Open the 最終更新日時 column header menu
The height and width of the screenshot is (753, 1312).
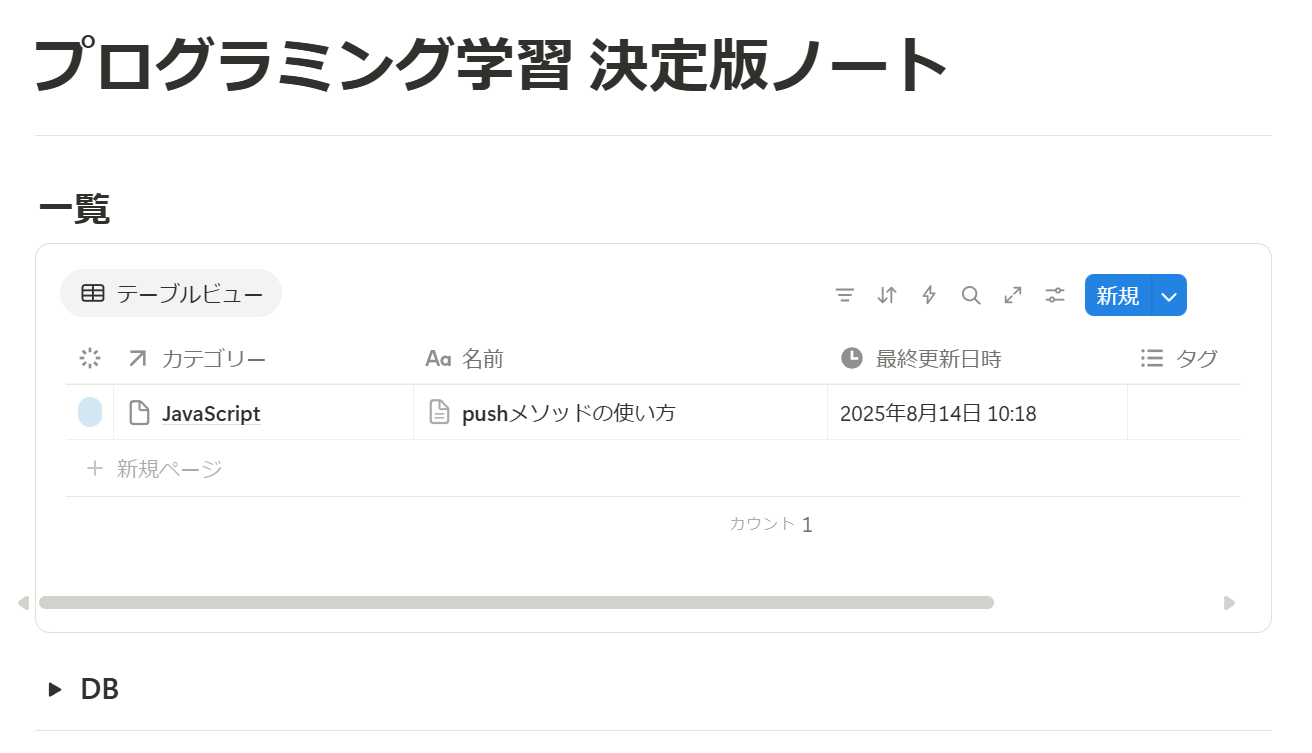click(x=938, y=358)
